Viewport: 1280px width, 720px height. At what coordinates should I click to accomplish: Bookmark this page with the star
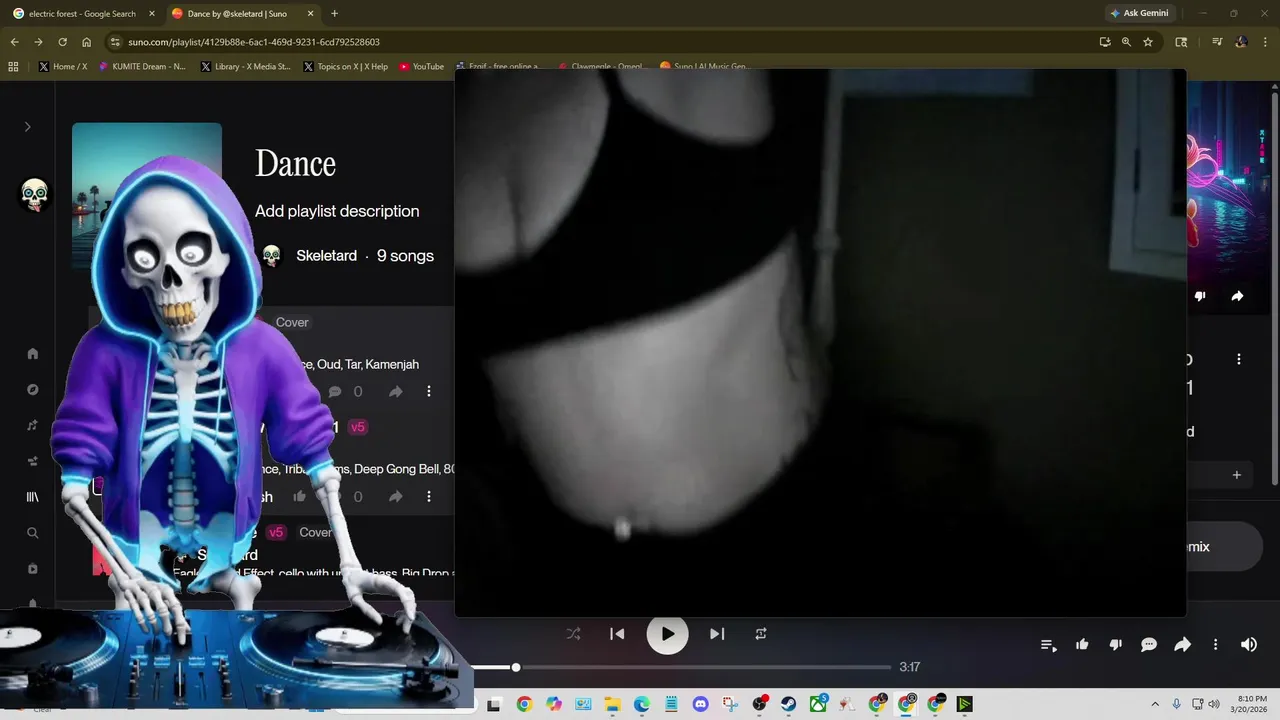[1148, 42]
